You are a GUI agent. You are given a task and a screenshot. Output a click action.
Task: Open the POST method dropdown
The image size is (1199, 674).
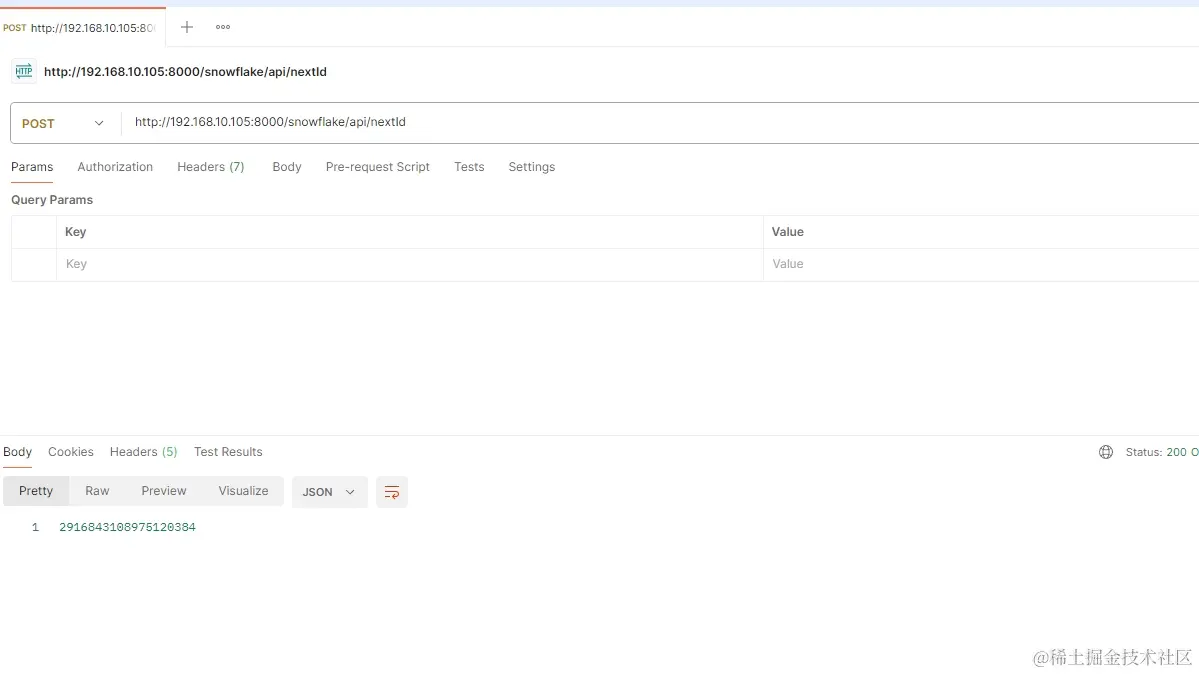(63, 123)
